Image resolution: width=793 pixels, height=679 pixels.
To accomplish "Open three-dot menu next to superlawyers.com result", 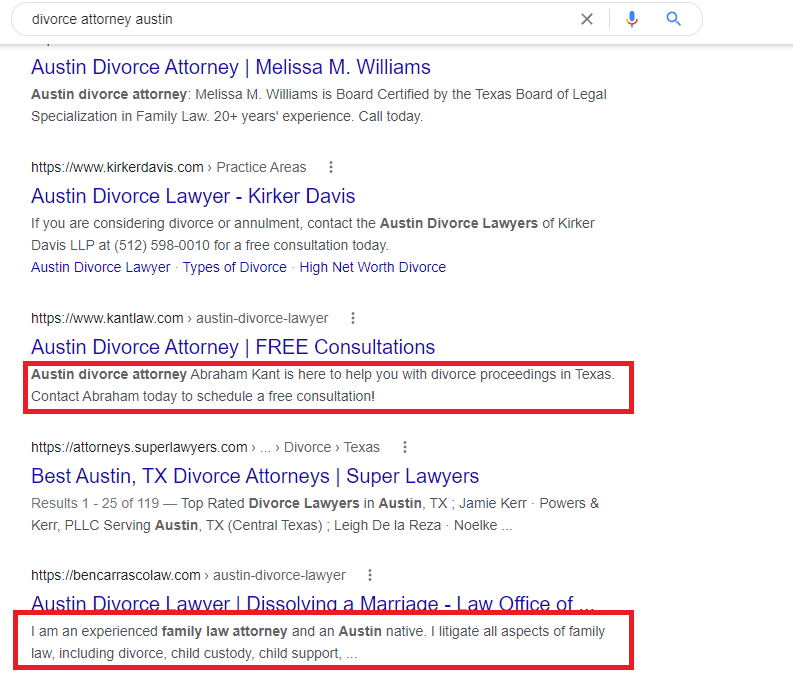I will click(405, 447).
